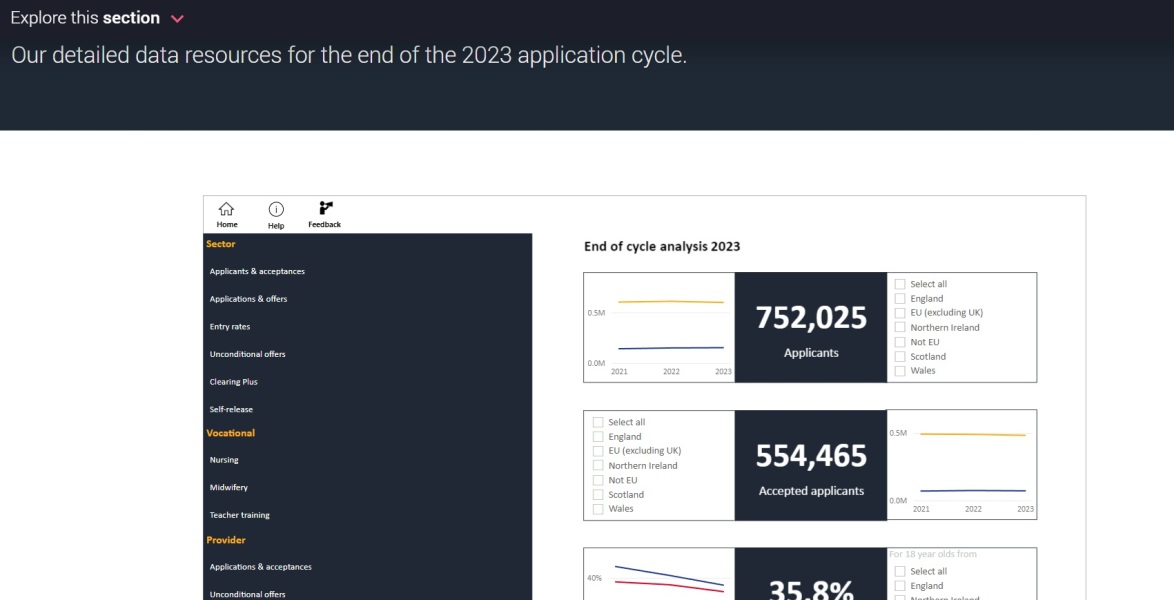Click the entry rate trend line chart
1174x600 pixels.
659,575
